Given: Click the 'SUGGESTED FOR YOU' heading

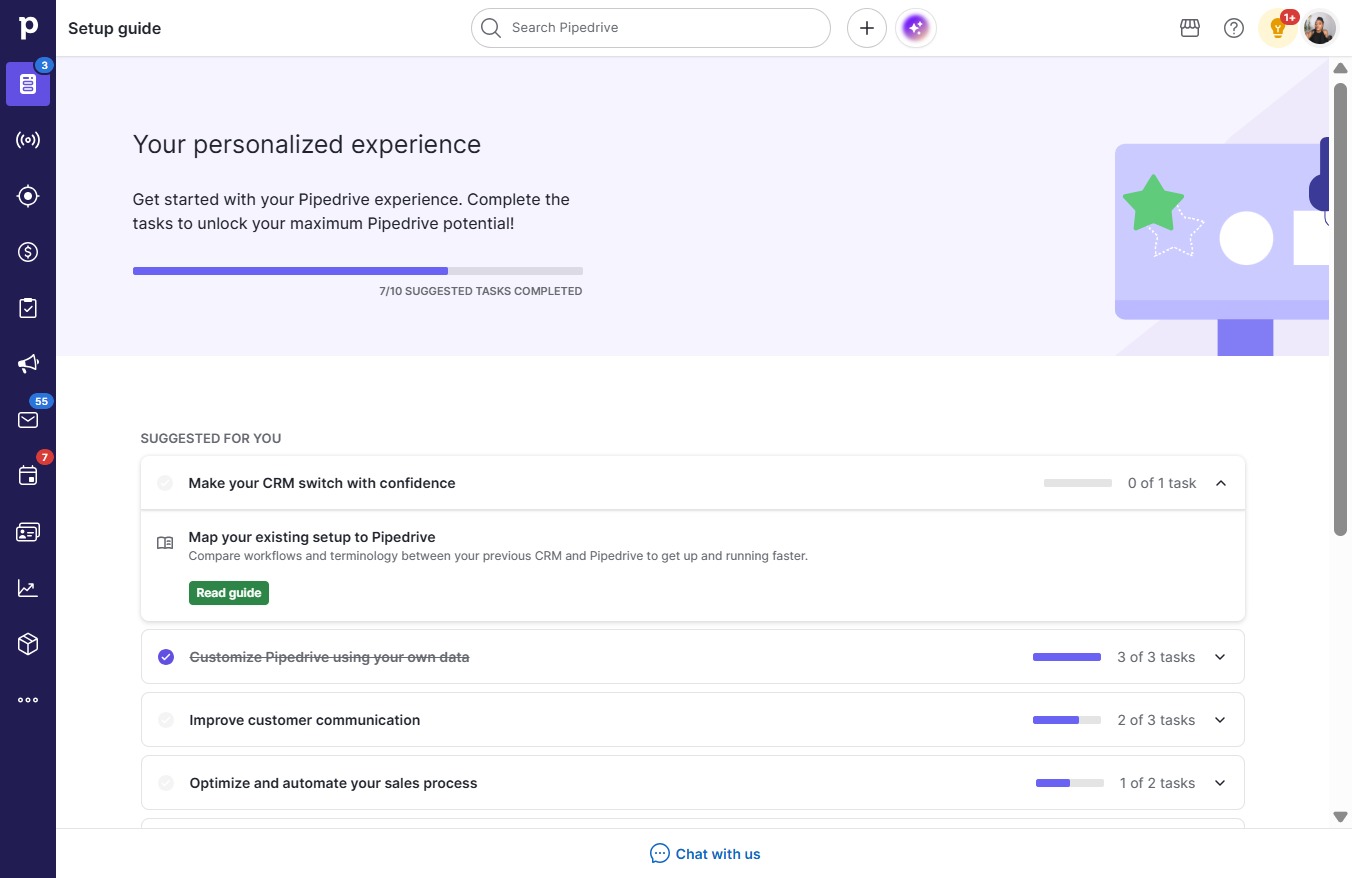Looking at the screenshot, I should [x=211, y=438].
